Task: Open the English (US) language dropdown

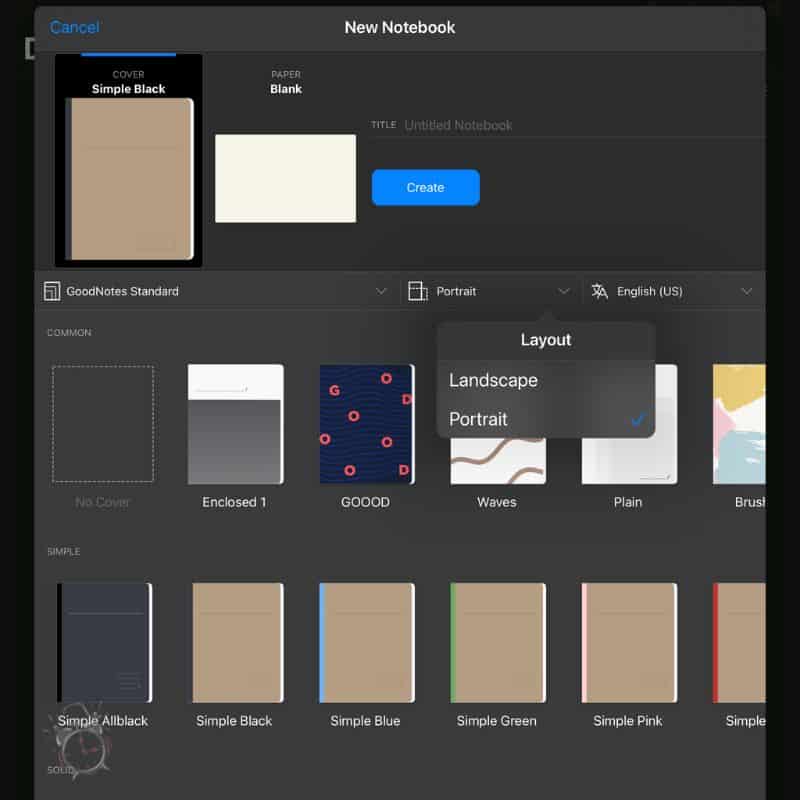Action: 672,291
